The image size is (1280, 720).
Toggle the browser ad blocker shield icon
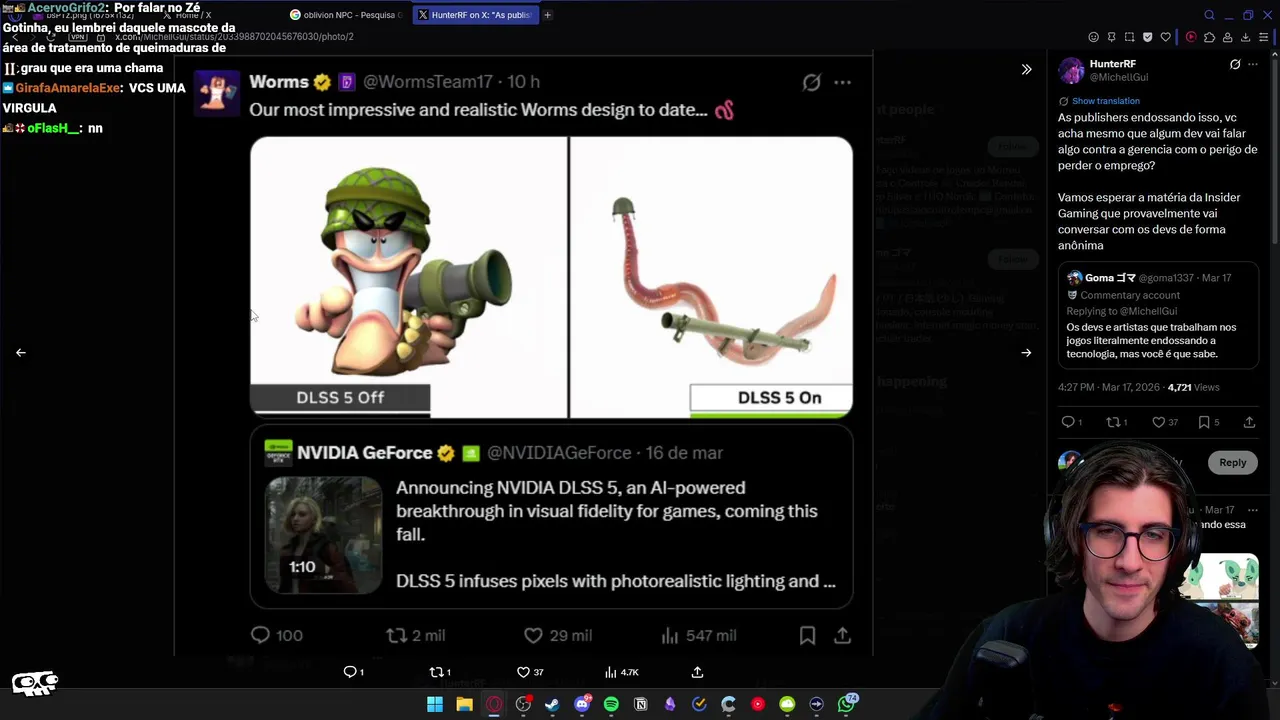click(x=1147, y=37)
